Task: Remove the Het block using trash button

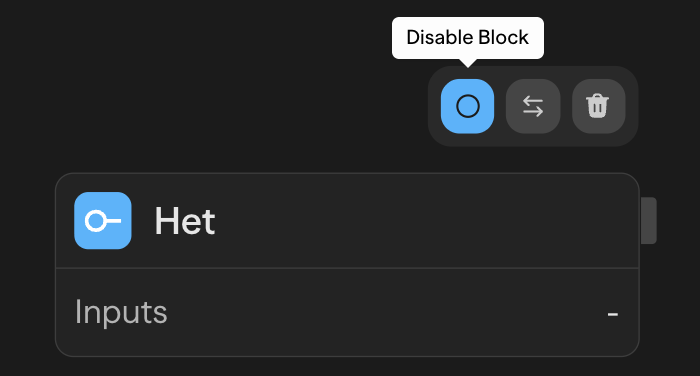Action: coord(598,106)
